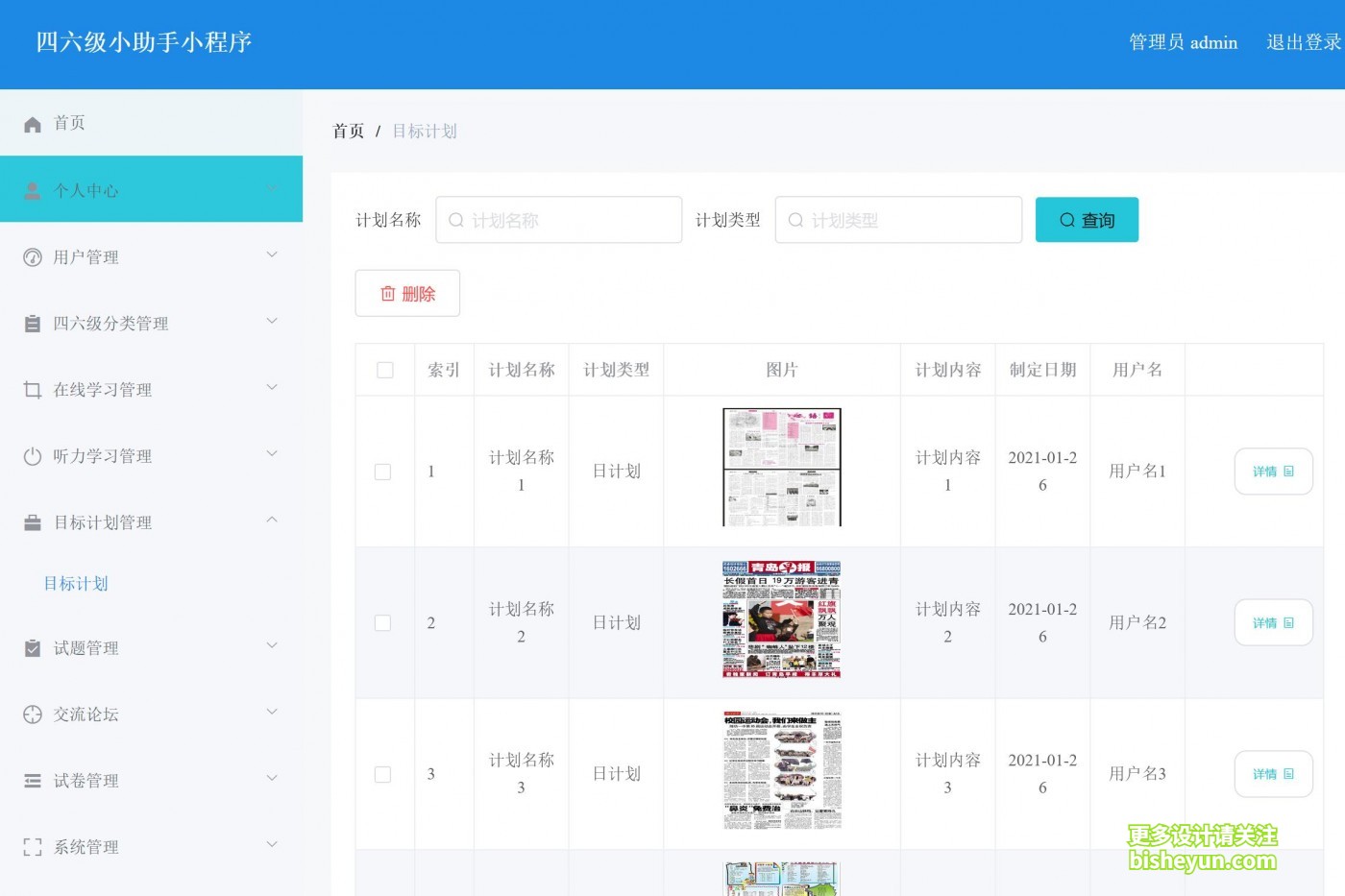Click the red 删除 button
1345x896 pixels.
[407, 293]
